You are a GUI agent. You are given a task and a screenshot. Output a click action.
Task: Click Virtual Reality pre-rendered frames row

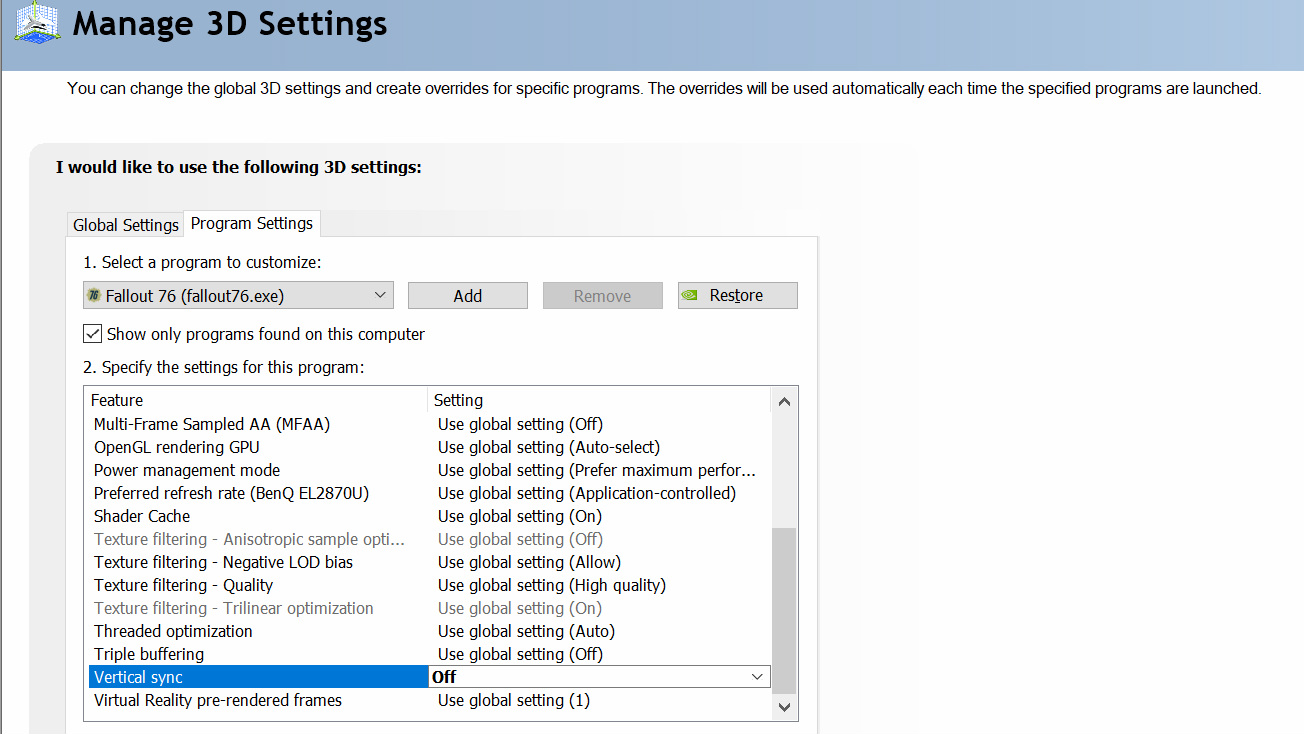pyautogui.click(x=218, y=700)
